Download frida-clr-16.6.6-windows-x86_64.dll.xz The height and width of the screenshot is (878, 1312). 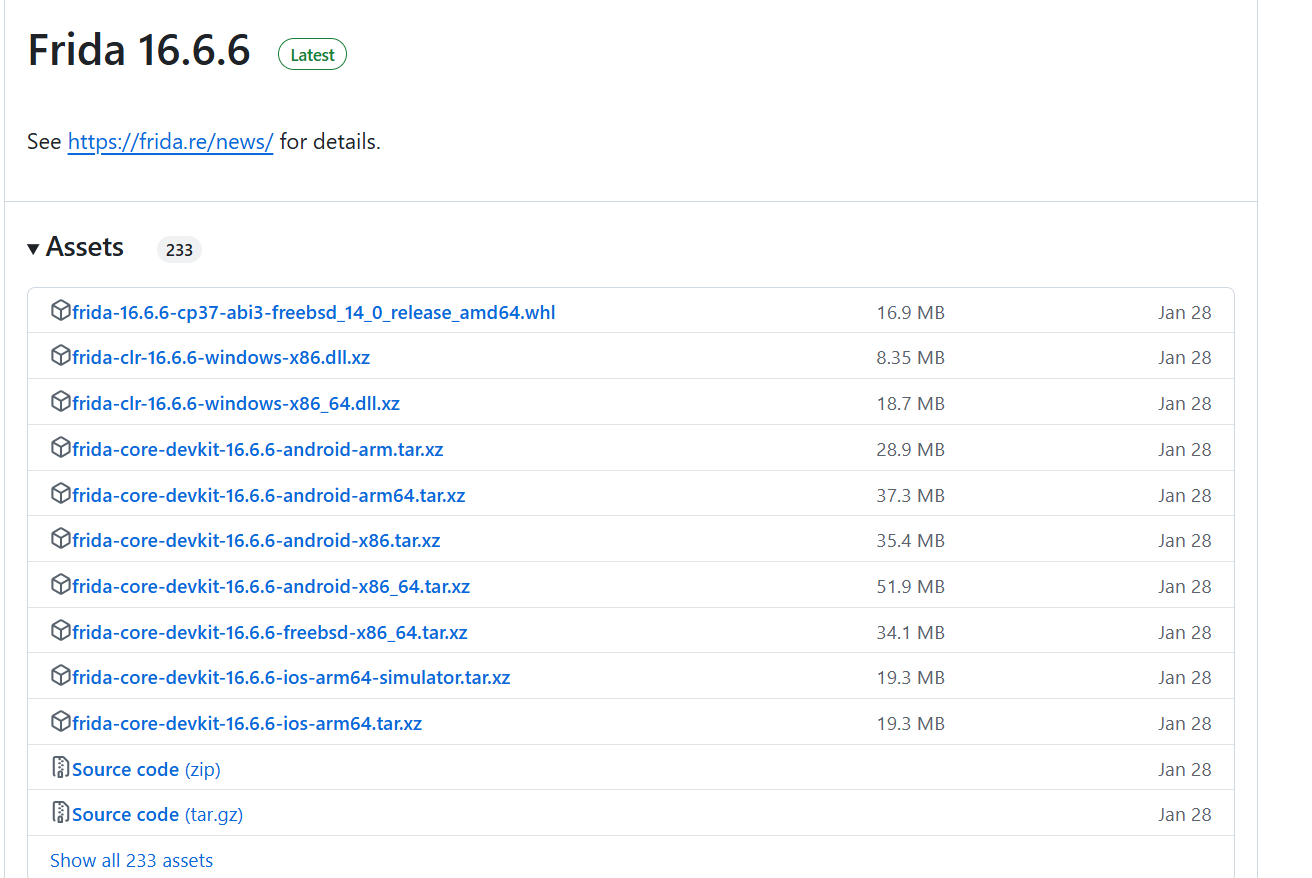point(236,404)
